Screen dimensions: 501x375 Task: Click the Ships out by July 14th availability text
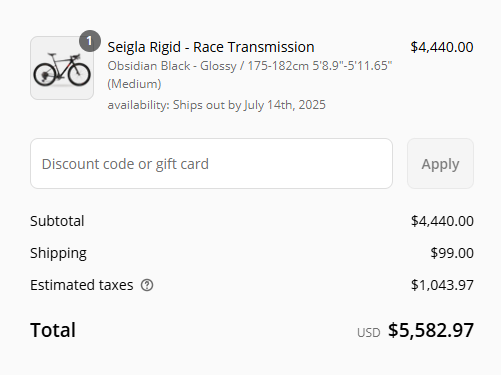tap(216, 105)
